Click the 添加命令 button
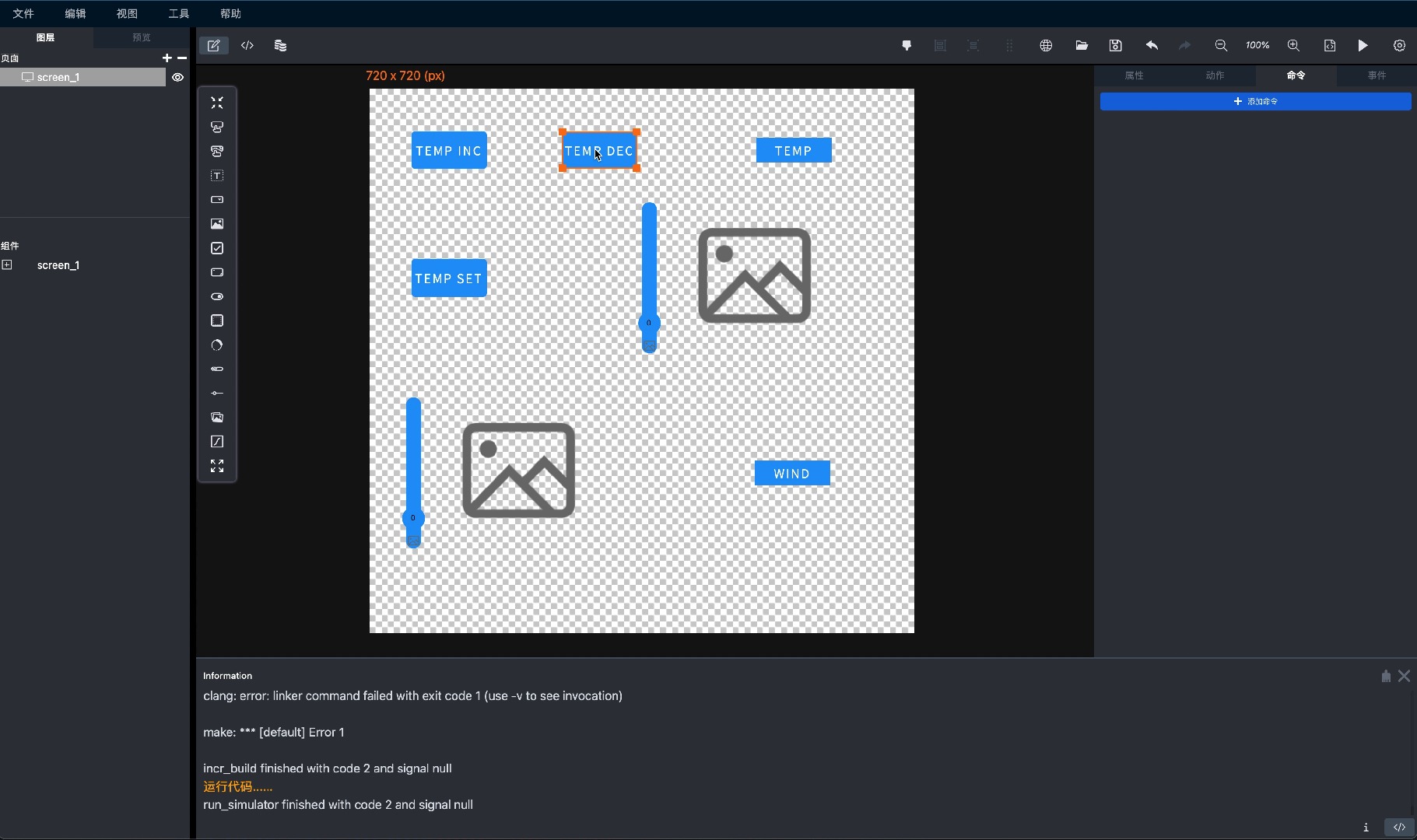The height and width of the screenshot is (840, 1417). (1255, 102)
